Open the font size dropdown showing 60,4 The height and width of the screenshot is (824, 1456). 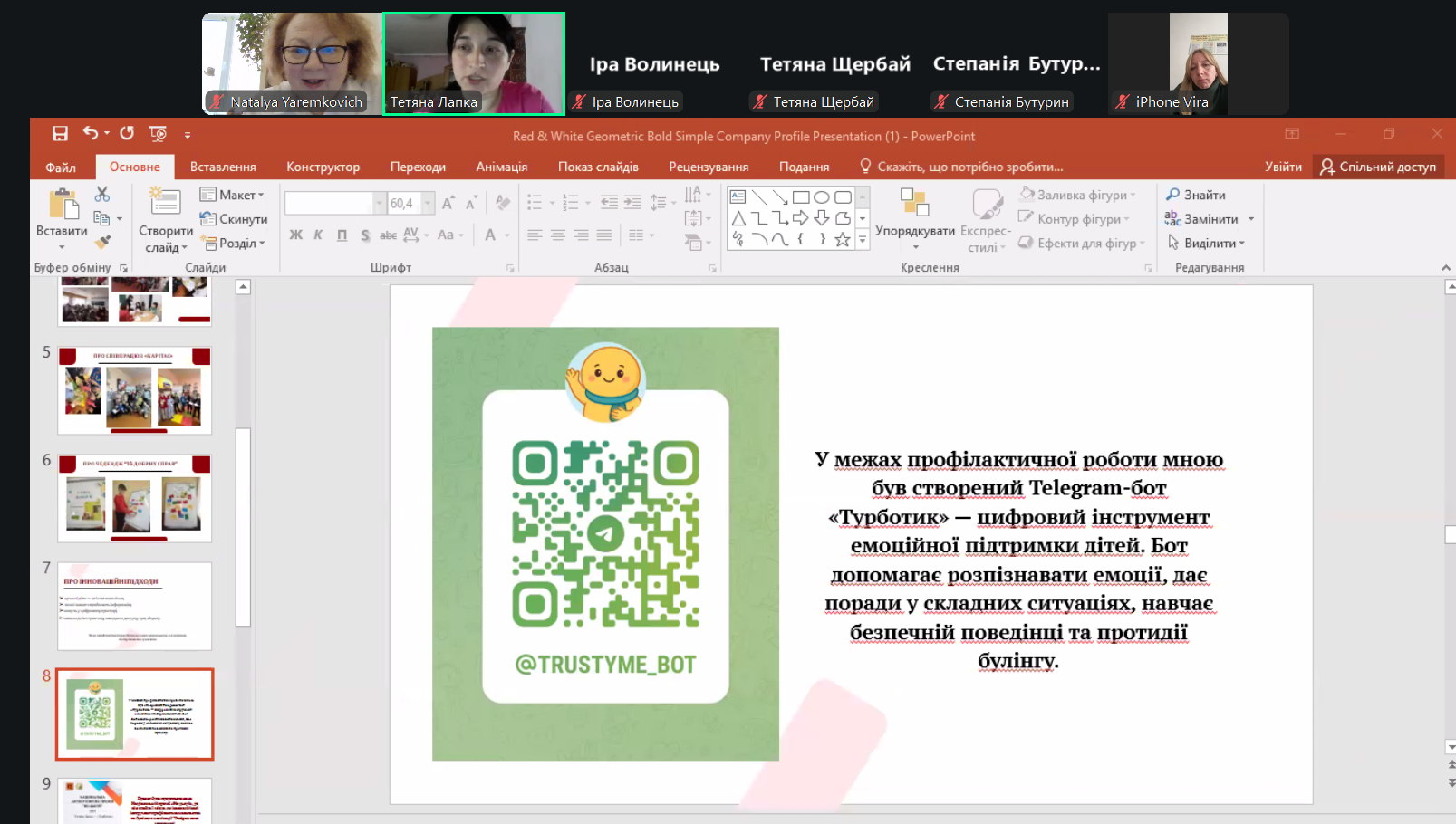pyautogui.click(x=428, y=204)
